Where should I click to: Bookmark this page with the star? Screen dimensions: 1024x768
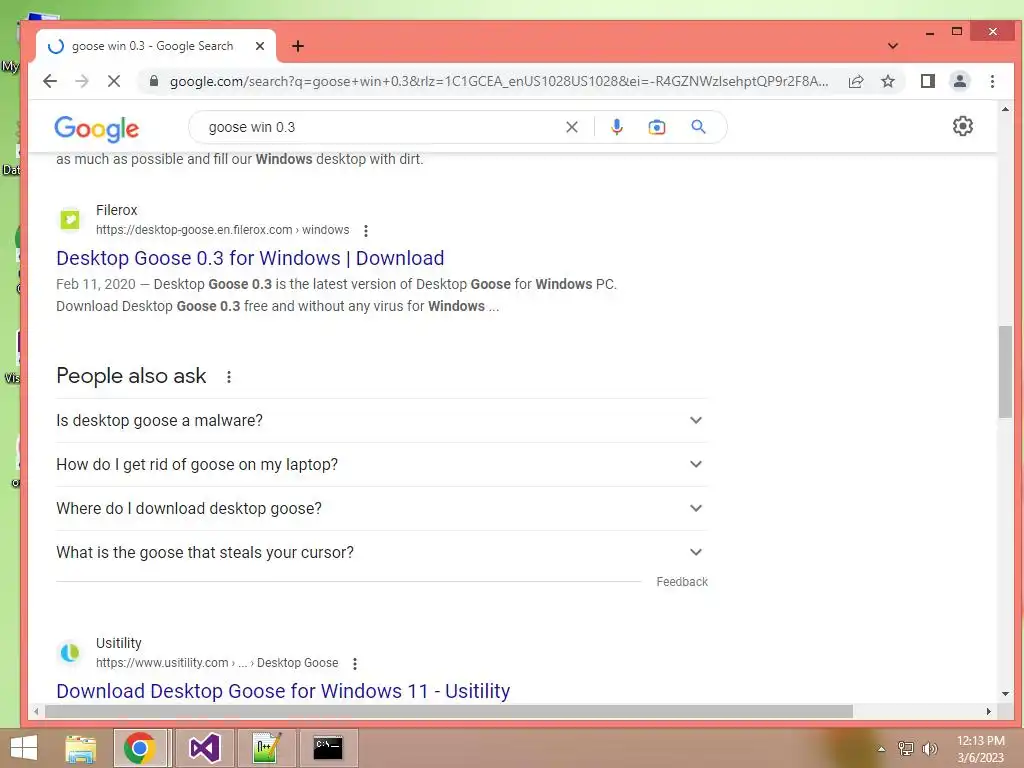point(888,81)
